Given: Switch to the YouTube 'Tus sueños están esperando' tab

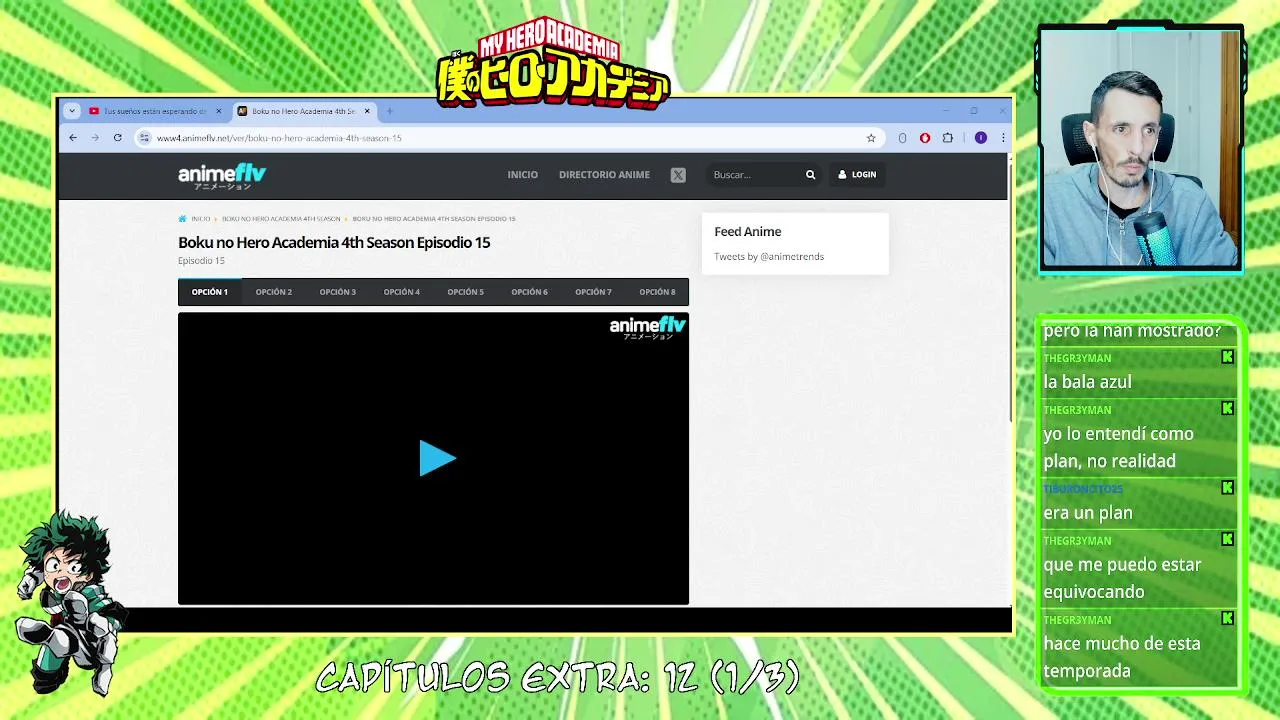Looking at the screenshot, I should click(156, 111).
